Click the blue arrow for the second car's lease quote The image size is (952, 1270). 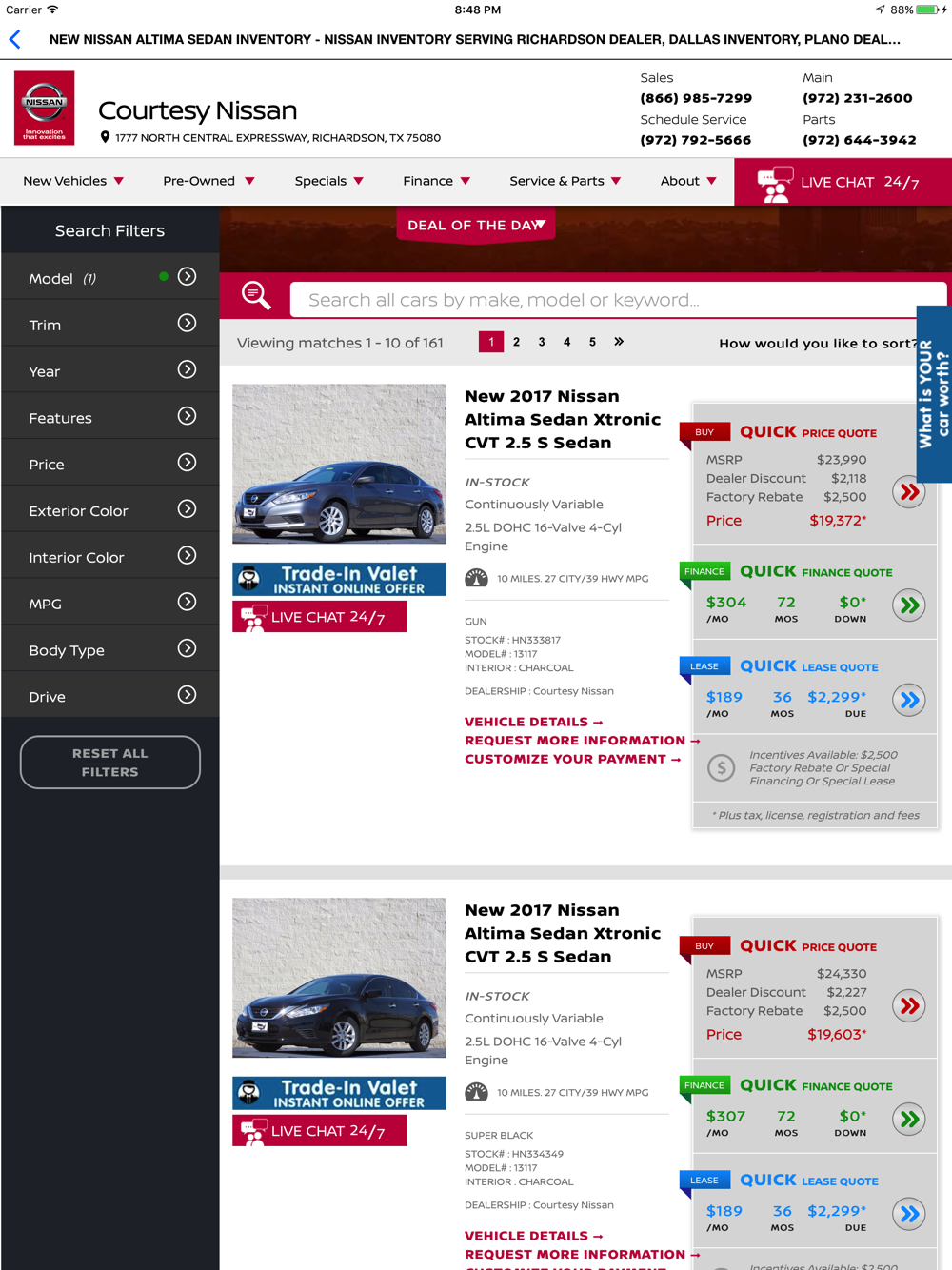(x=909, y=1214)
